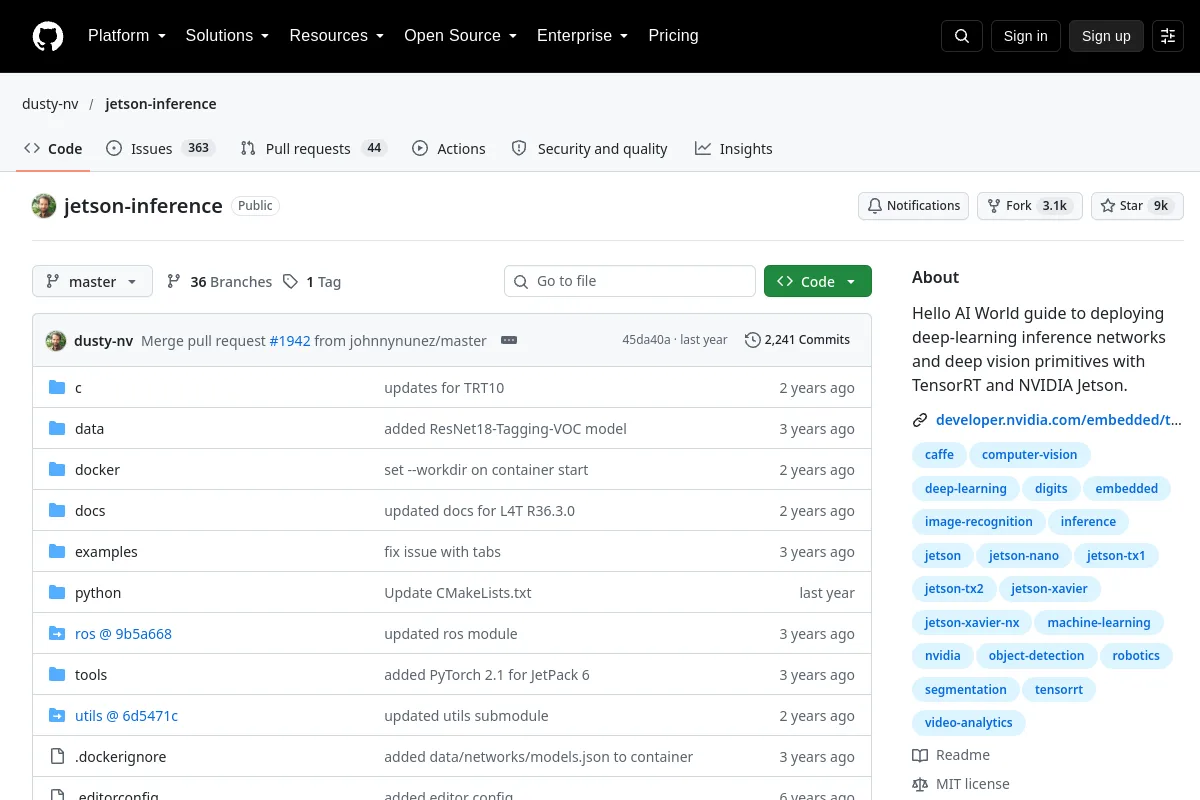Expand the Open Source dropdown
Viewport: 1200px width, 800px height.
[x=460, y=36]
